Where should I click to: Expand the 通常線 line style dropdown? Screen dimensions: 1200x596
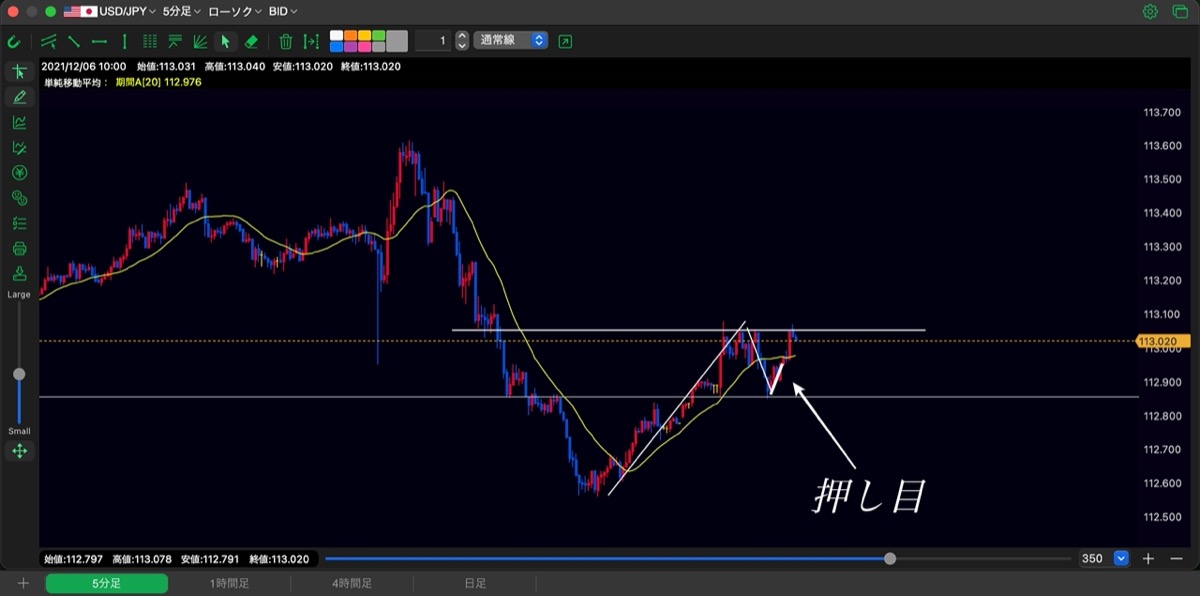511,41
